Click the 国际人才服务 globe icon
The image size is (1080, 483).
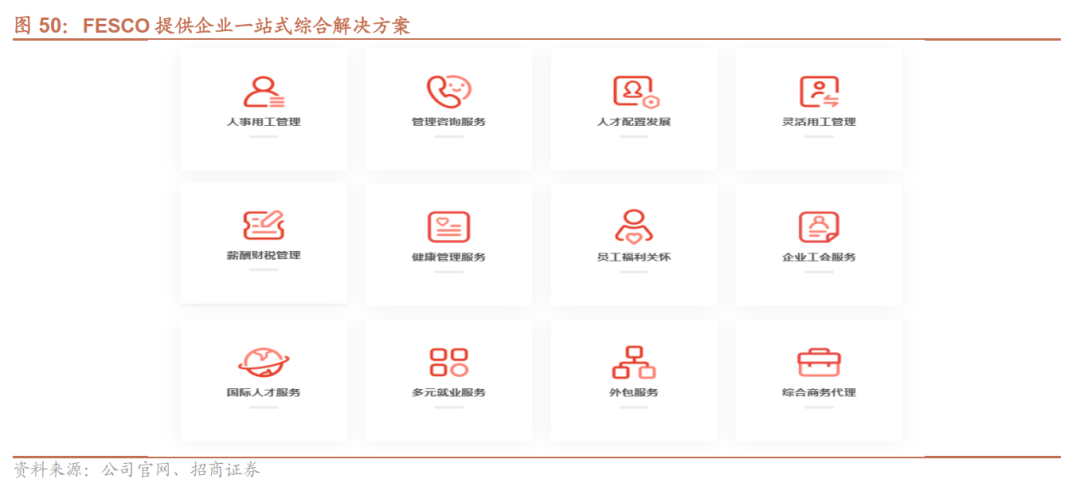[264, 362]
